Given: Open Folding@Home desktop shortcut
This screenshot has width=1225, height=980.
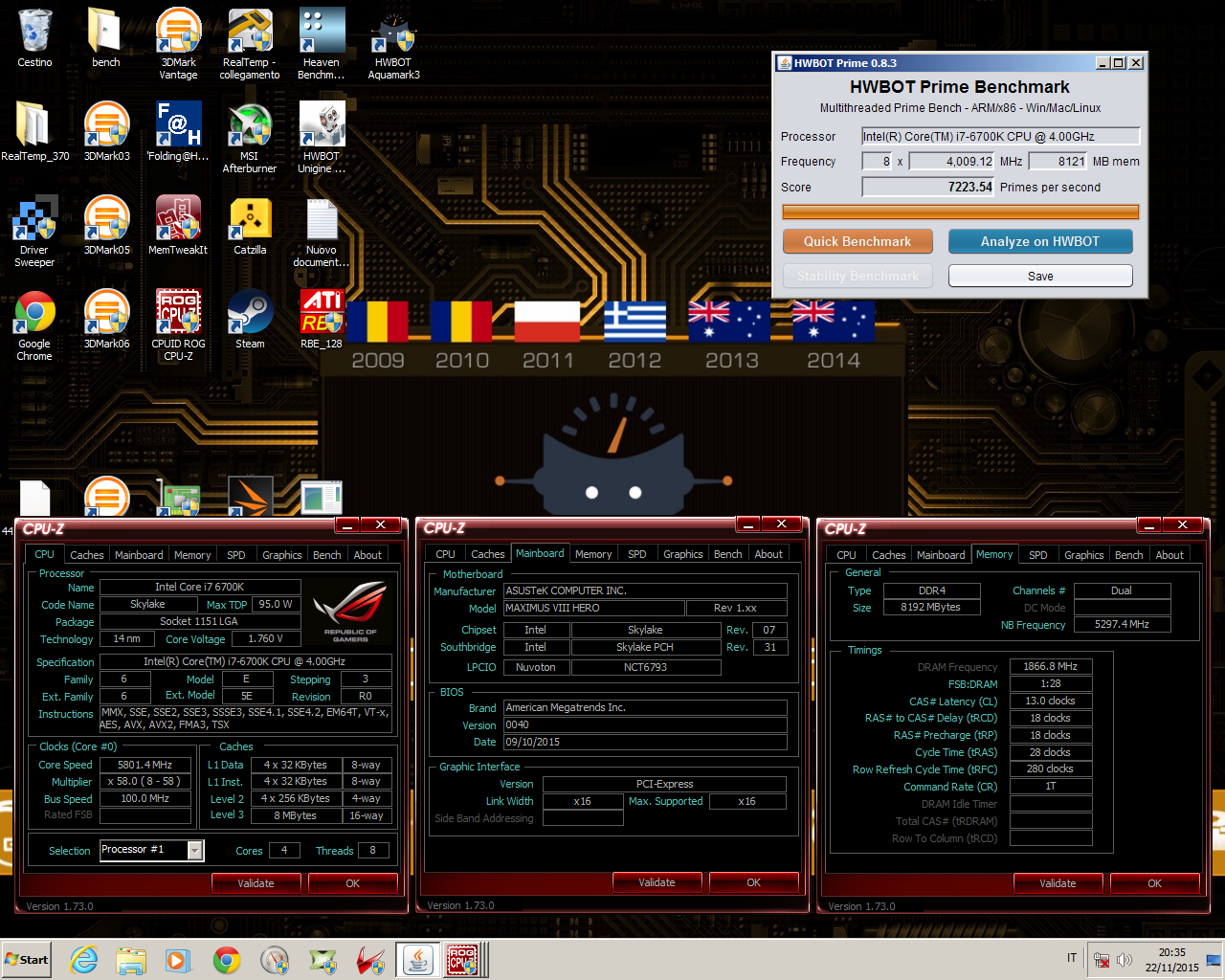Looking at the screenshot, I should click(x=178, y=132).
